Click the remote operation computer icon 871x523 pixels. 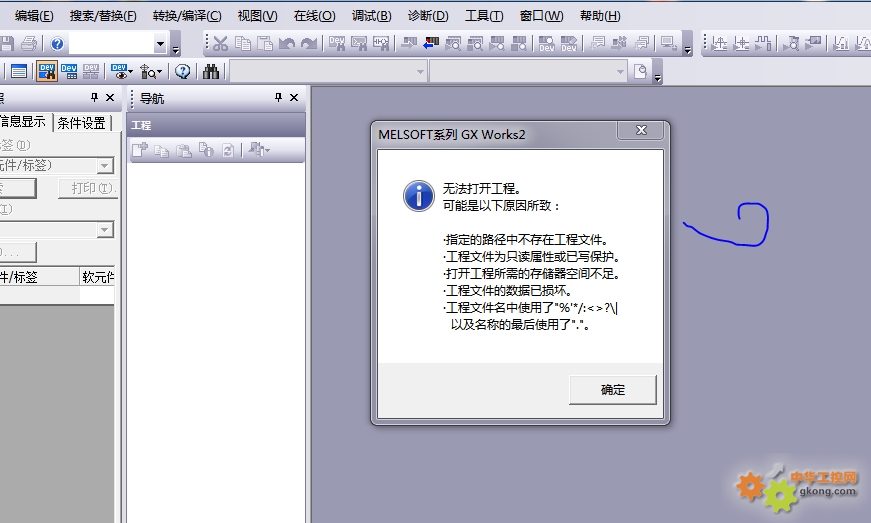click(x=668, y=43)
